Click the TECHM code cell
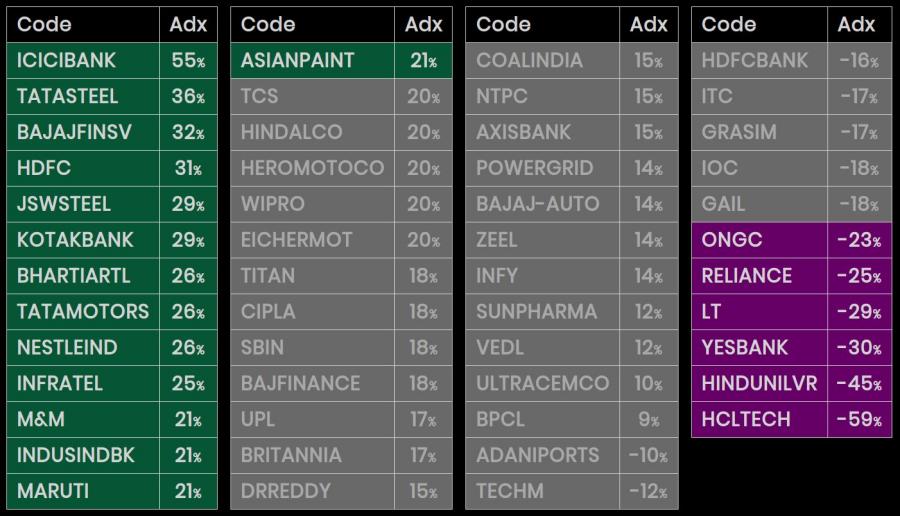900x516 pixels. click(x=542, y=491)
